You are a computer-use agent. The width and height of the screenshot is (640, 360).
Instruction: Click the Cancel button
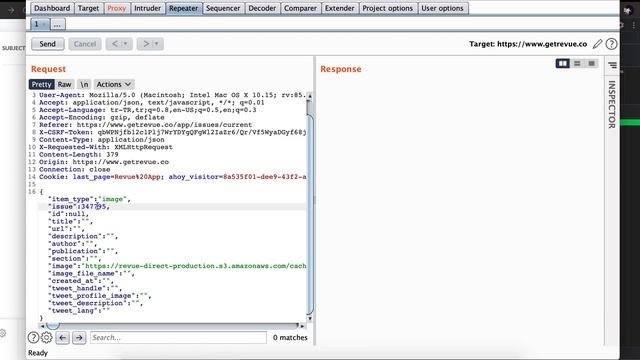pyautogui.click(x=85, y=44)
